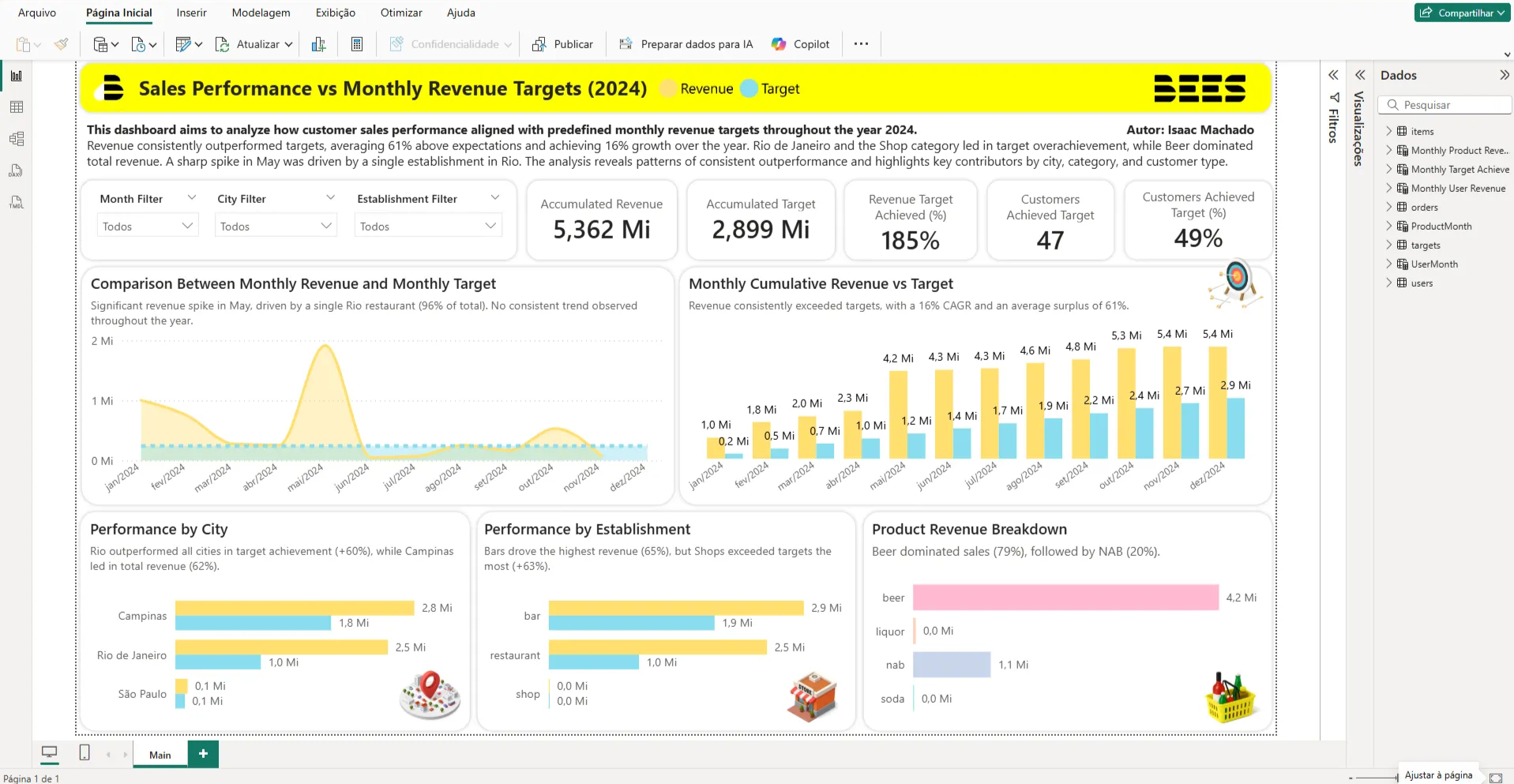Switch to the Inserir ribbon tab
The image size is (1514, 784).
pyautogui.click(x=191, y=13)
